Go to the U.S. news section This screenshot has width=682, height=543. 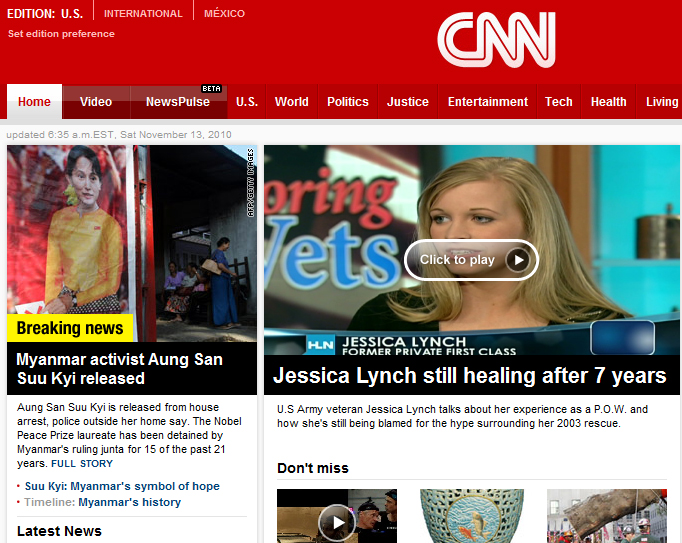pyautogui.click(x=247, y=102)
